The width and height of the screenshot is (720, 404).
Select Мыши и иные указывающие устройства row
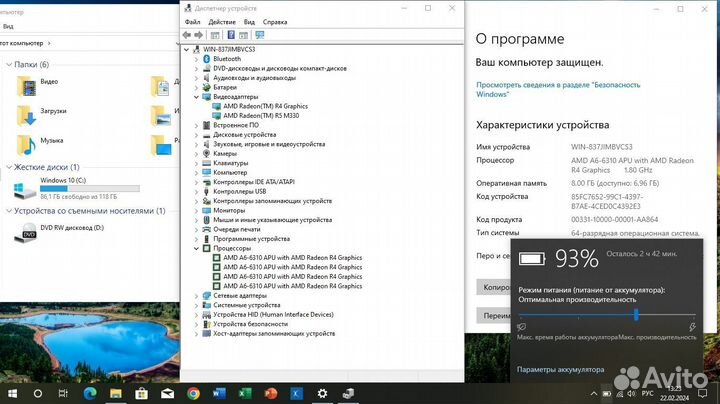pos(272,220)
